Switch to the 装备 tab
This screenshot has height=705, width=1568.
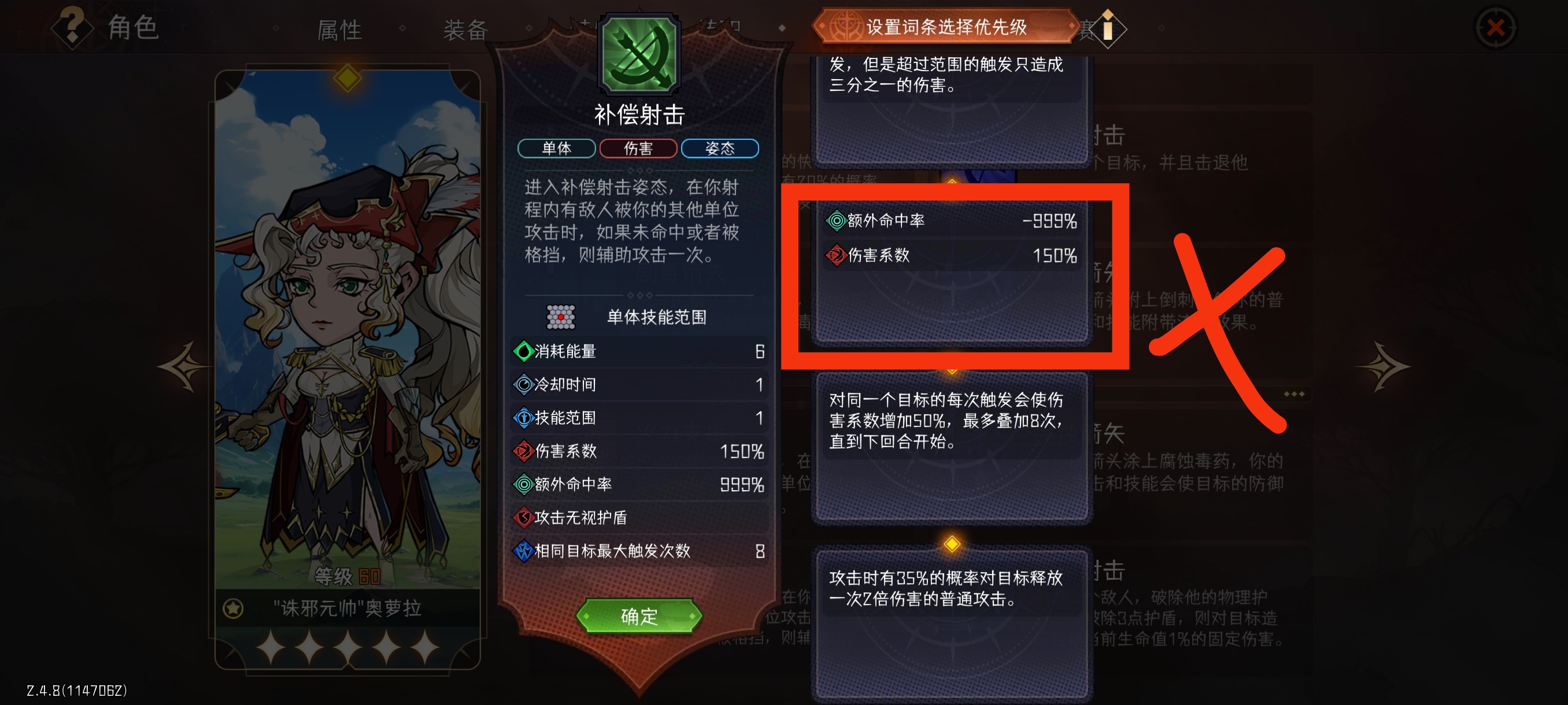(465, 29)
